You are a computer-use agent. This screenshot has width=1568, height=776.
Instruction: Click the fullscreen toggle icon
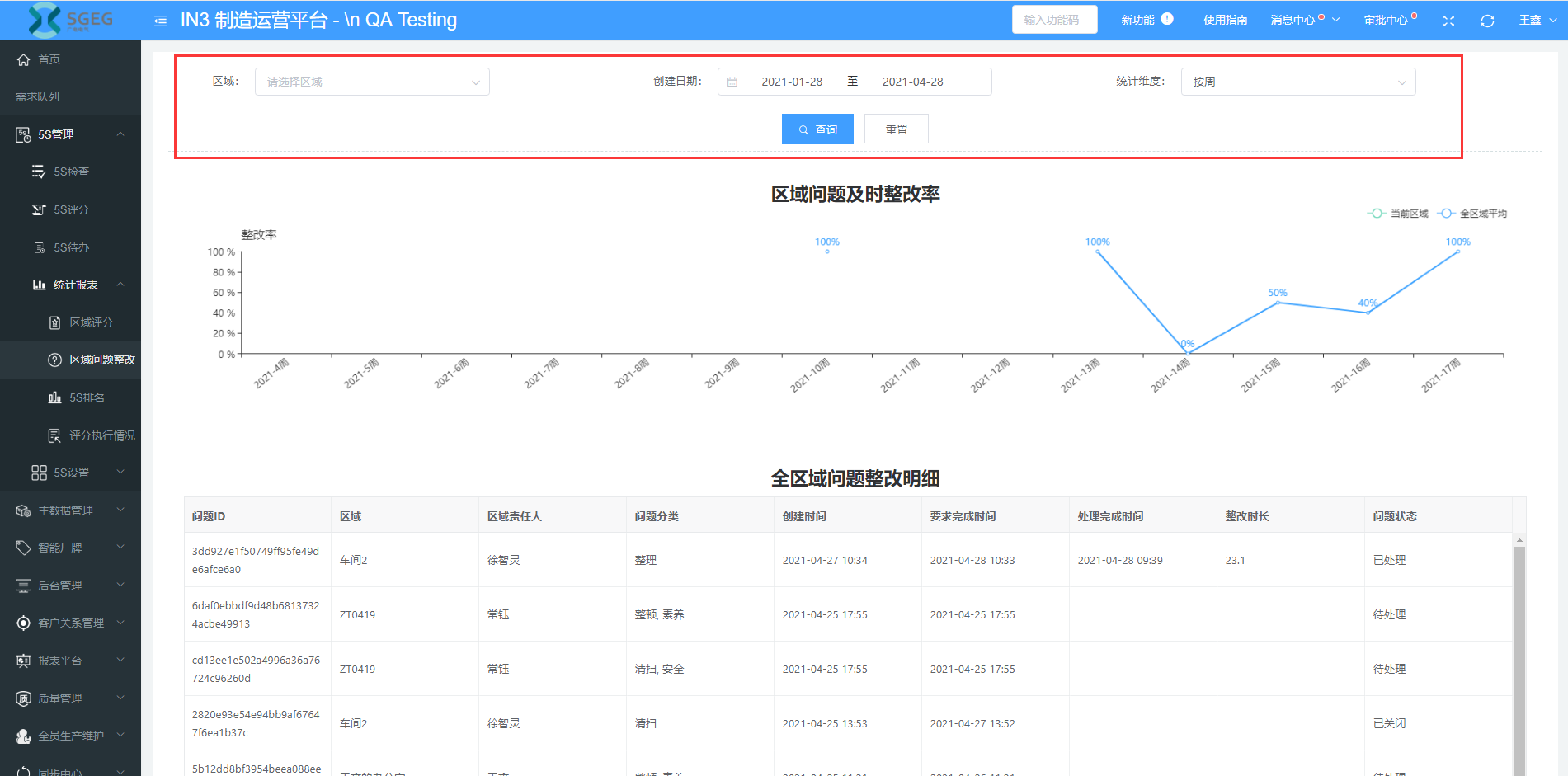[x=1448, y=21]
